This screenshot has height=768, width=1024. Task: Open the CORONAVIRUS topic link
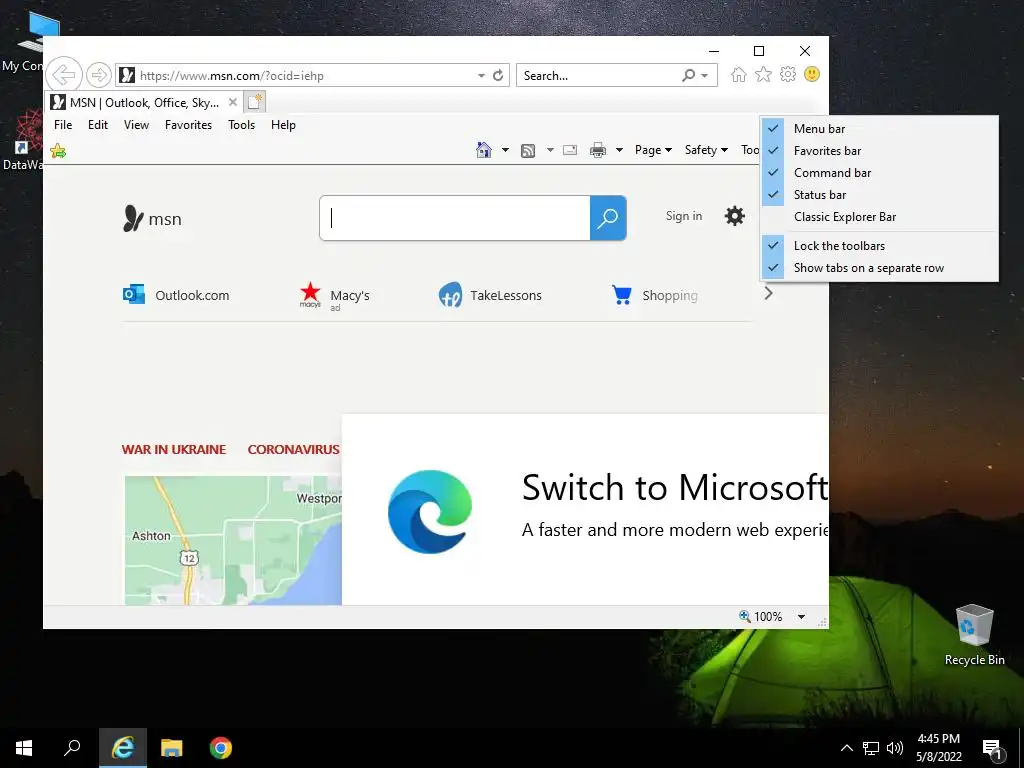coord(293,449)
